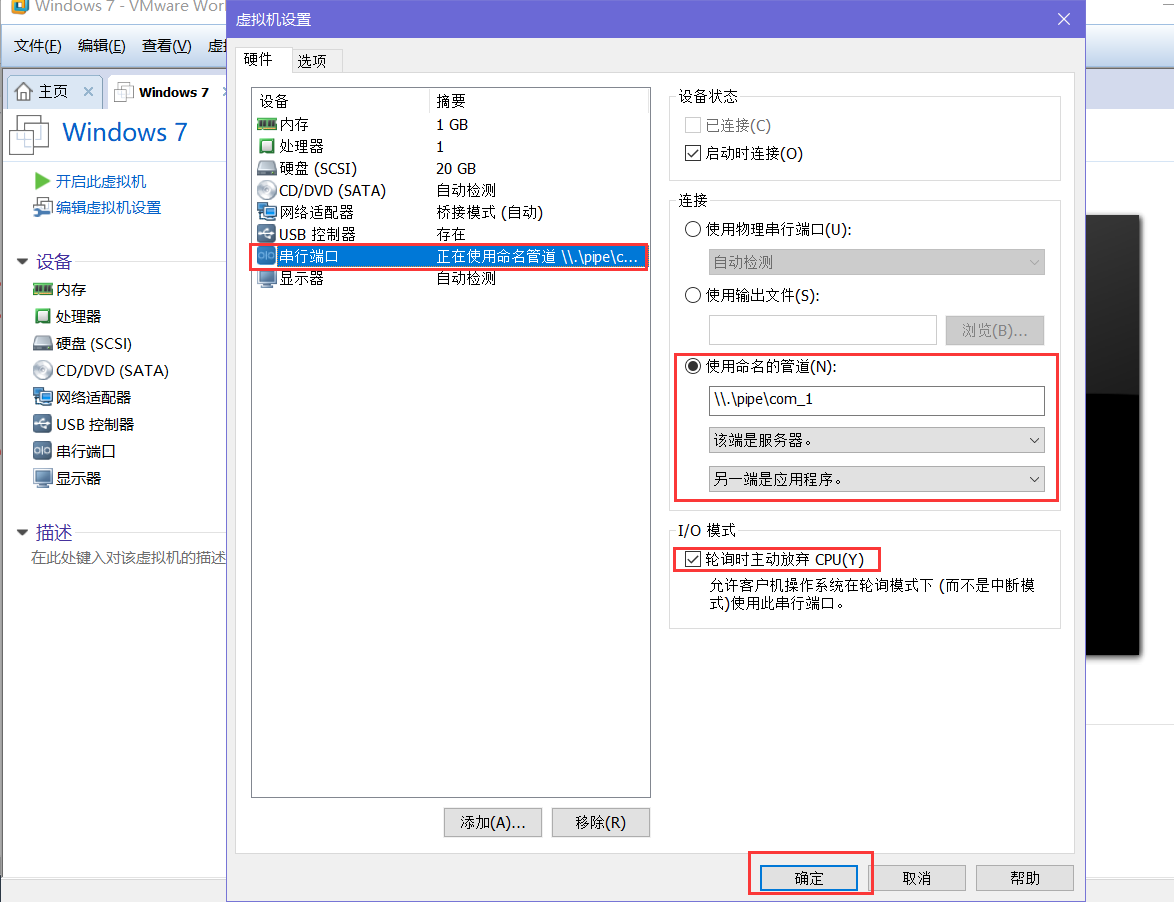Click the network adapter icon in the dialog list
Screen dimensions: 1174x902
click(x=267, y=212)
